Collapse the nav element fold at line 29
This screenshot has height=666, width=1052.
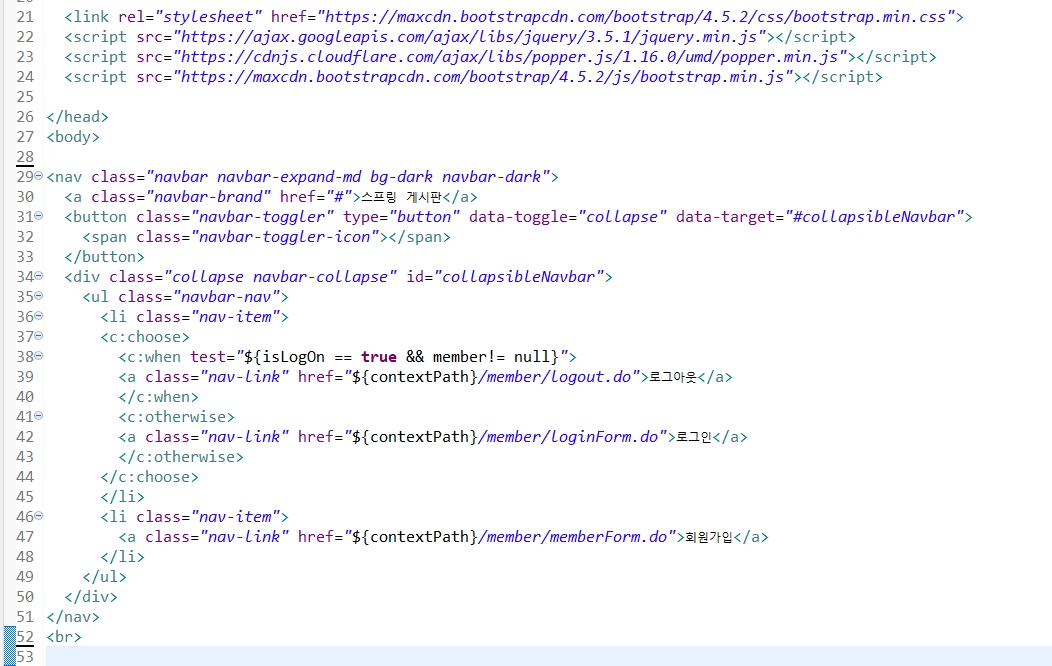click(x=39, y=176)
